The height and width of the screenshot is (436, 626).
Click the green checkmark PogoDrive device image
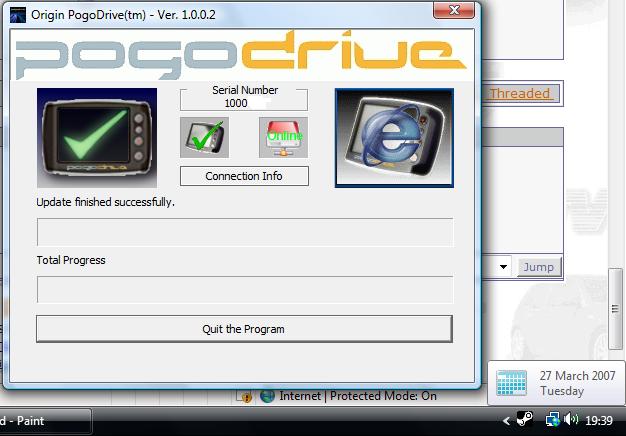tap(97, 137)
